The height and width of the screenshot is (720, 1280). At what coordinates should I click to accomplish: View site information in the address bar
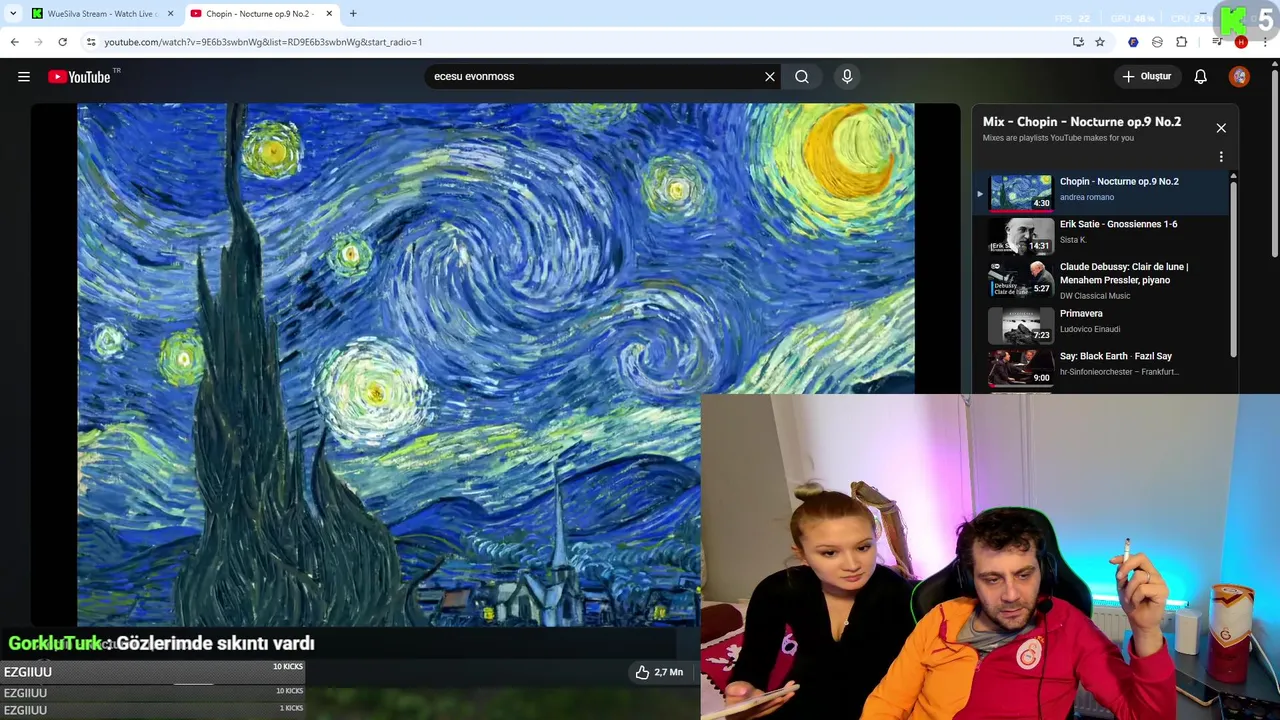(91, 42)
